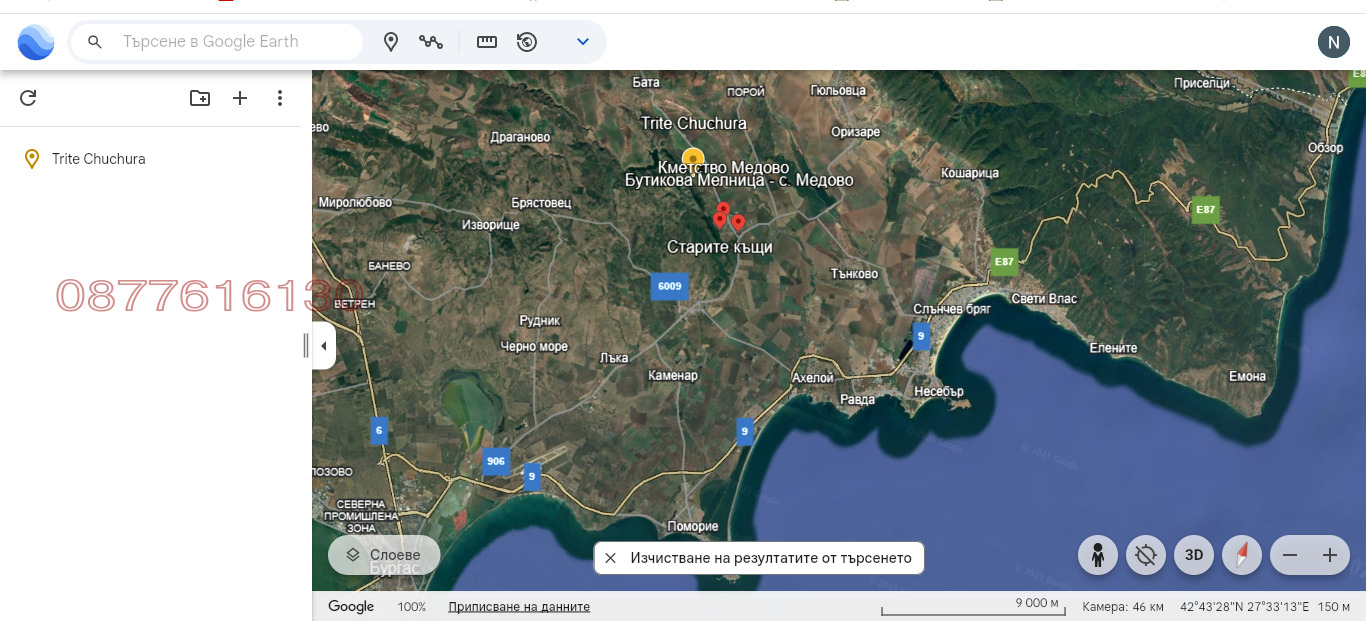Open the N profile account menu
1366x621 pixels.
1333,41
